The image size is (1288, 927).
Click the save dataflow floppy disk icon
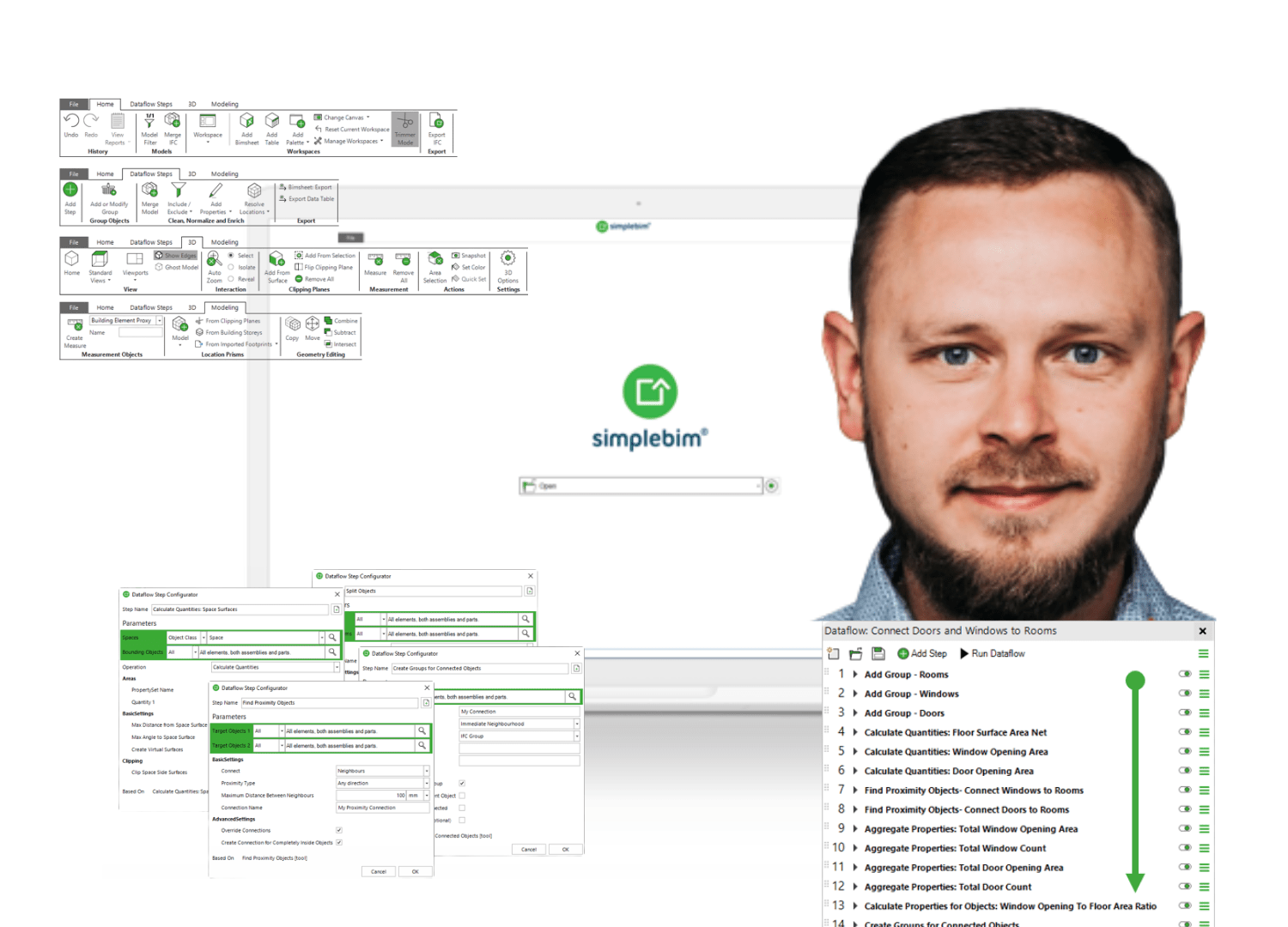[x=878, y=654]
